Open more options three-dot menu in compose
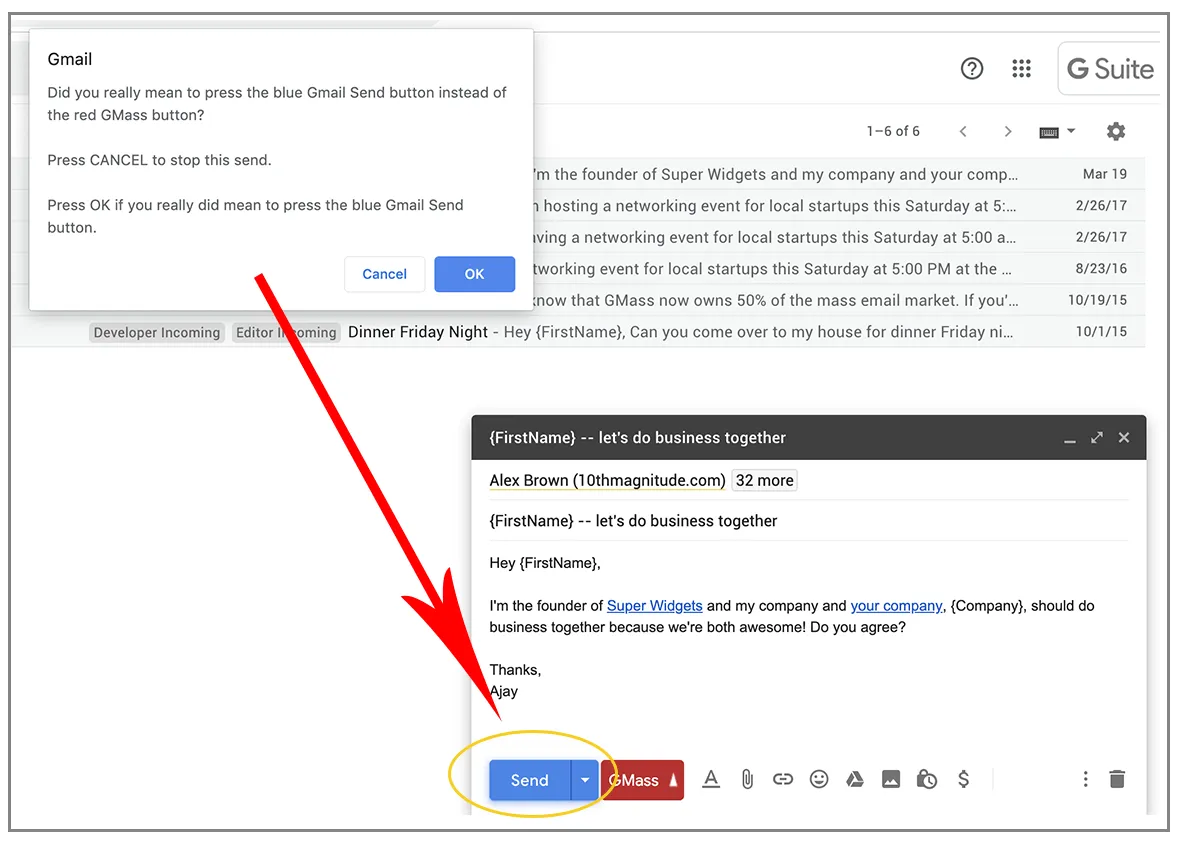Screen dimensions: 1180x844 (1085, 780)
